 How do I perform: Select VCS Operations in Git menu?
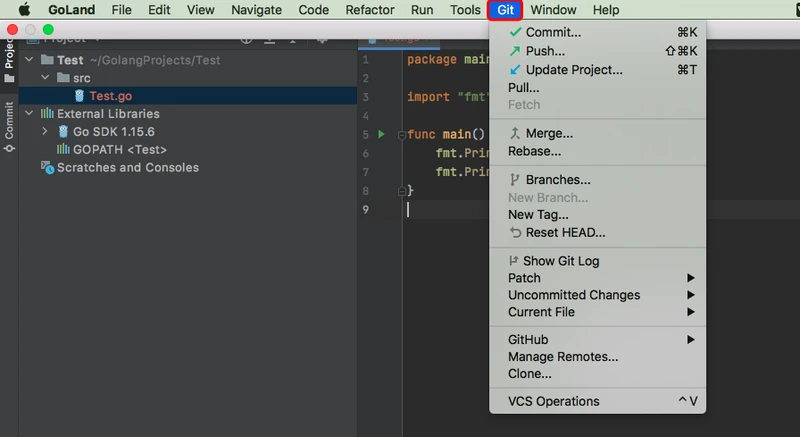597,401
